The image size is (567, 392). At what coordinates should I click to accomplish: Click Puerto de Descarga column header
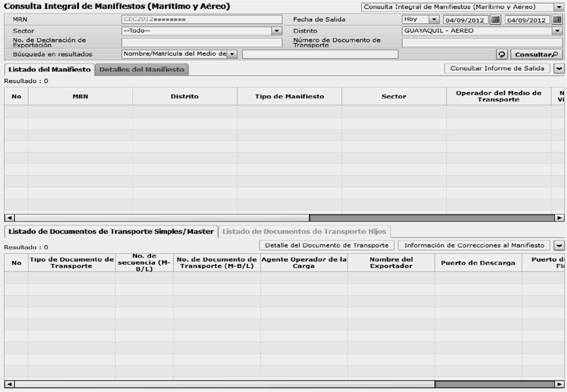pos(478,263)
